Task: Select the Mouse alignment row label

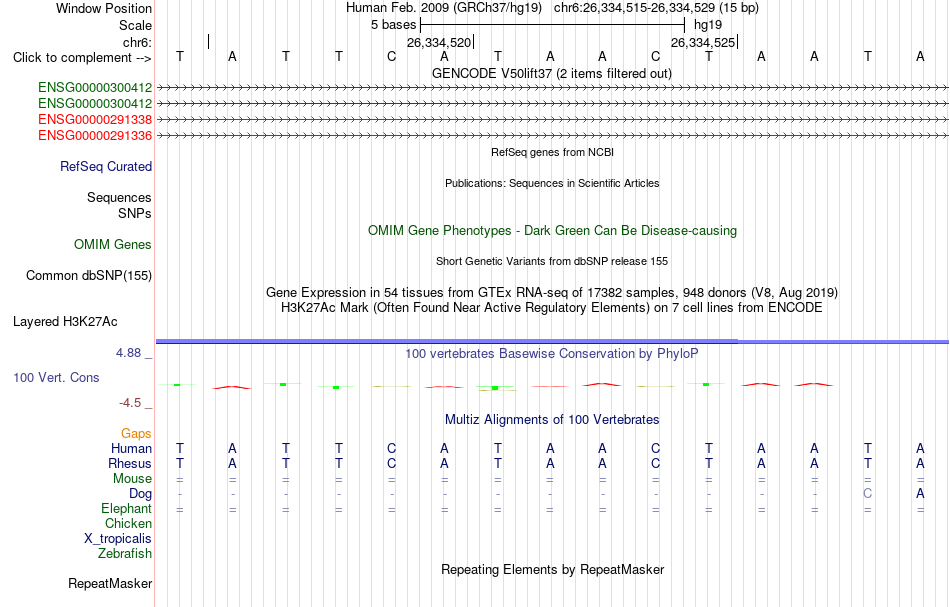Action: pos(132,479)
